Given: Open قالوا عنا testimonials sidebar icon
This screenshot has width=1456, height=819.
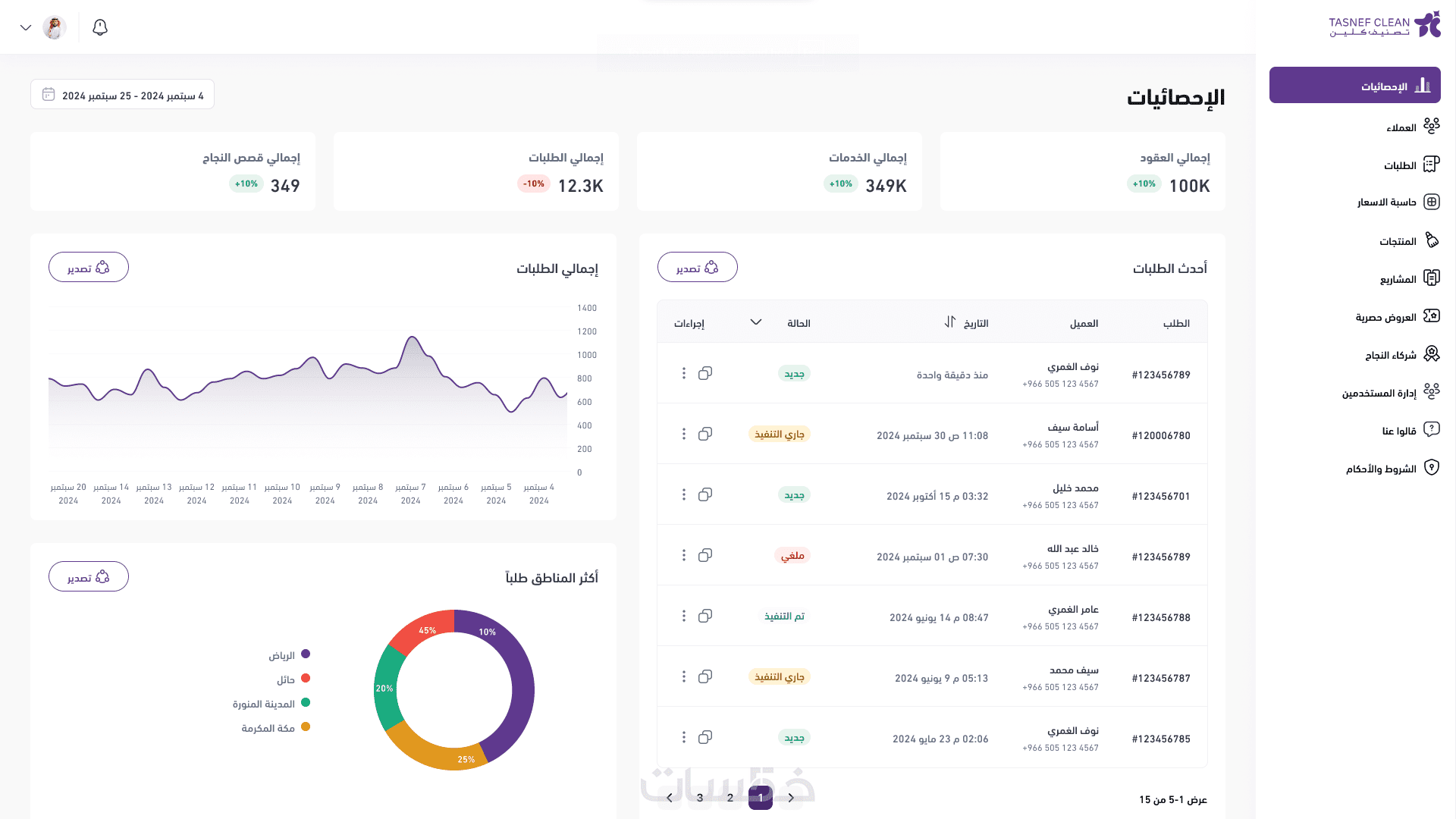Looking at the screenshot, I should pyautogui.click(x=1431, y=430).
